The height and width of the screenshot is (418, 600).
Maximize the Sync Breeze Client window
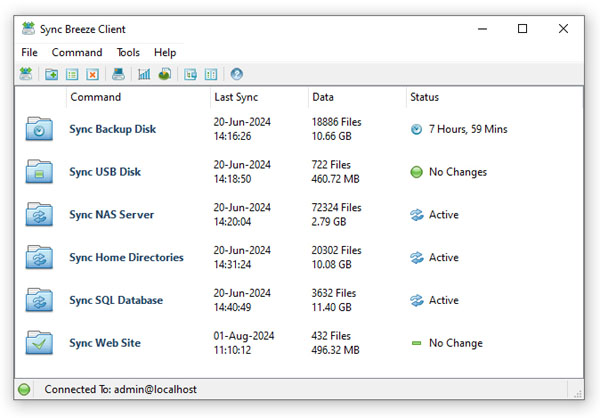[x=522, y=29]
